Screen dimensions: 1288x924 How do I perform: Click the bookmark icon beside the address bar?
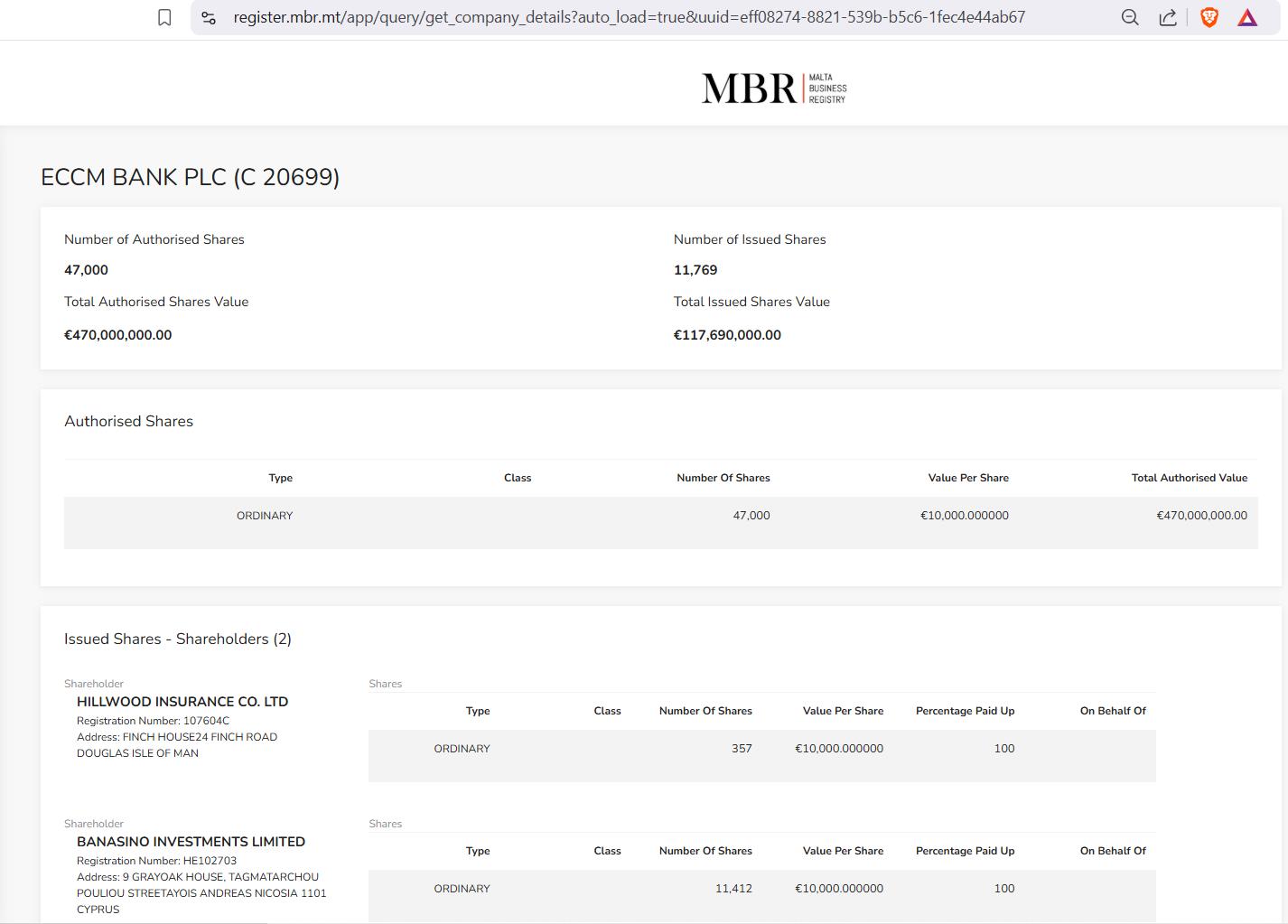[x=164, y=17]
